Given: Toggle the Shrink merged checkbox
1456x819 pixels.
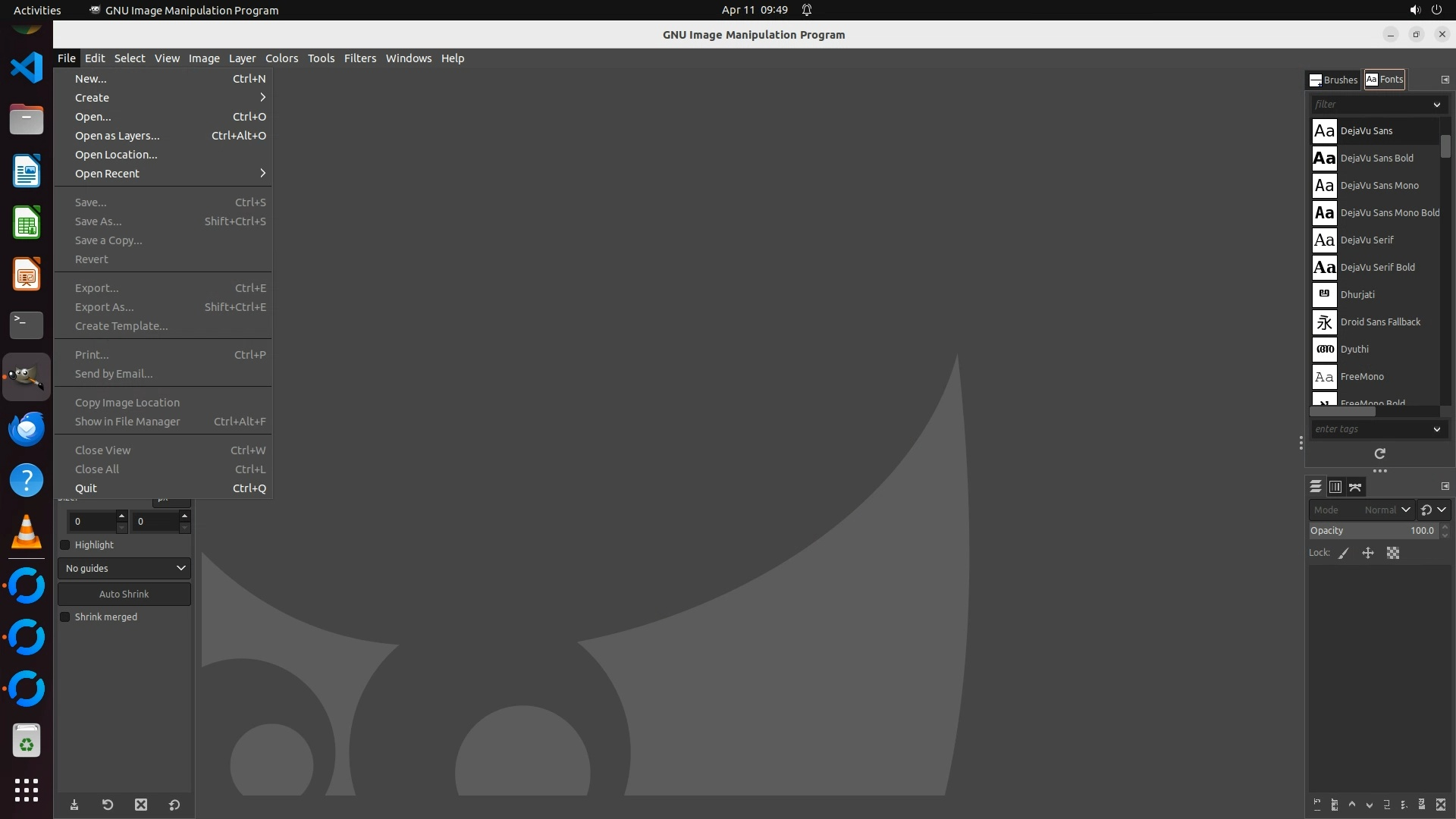Looking at the screenshot, I should pyautogui.click(x=65, y=617).
